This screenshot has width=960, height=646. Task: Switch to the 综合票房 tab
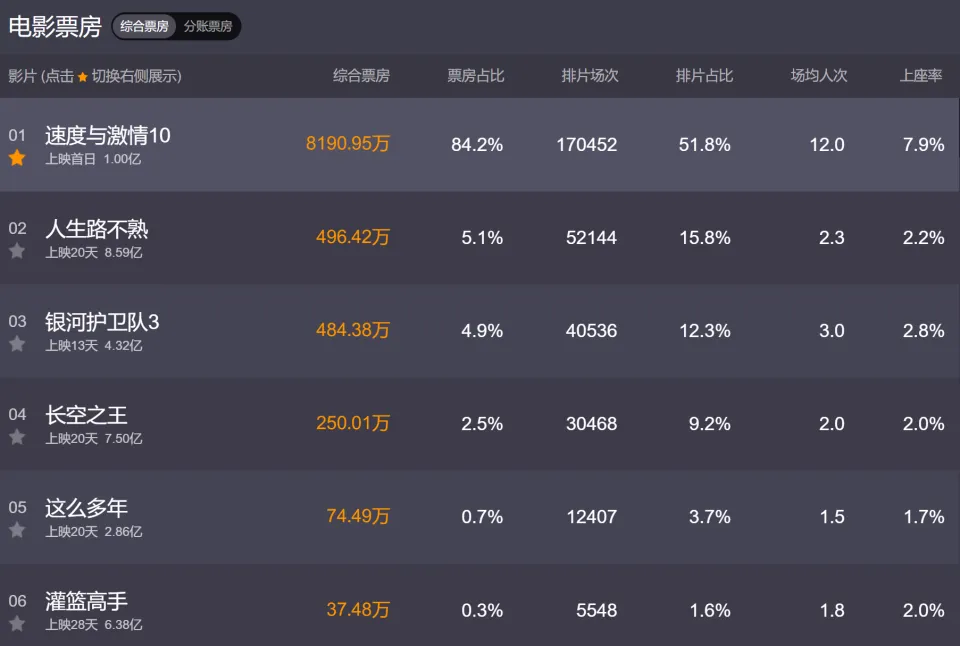pyautogui.click(x=144, y=26)
